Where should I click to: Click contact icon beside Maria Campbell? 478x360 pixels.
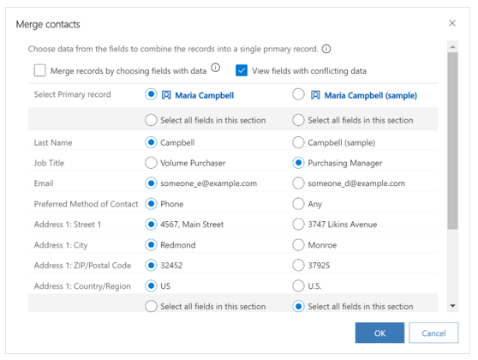pos(166,95)
